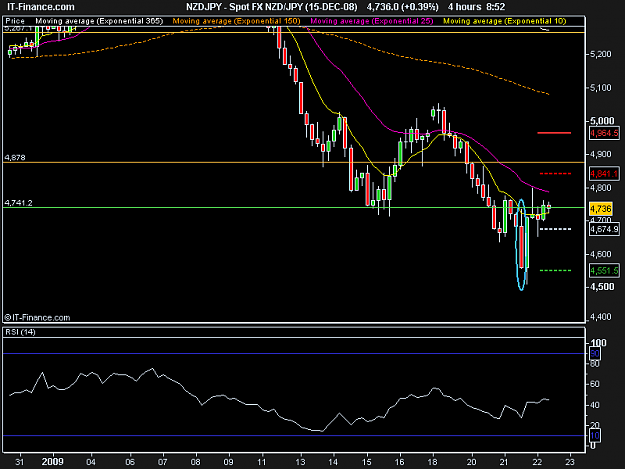
Task: Click the '100' RSI axis label
Action: [598, 343]
